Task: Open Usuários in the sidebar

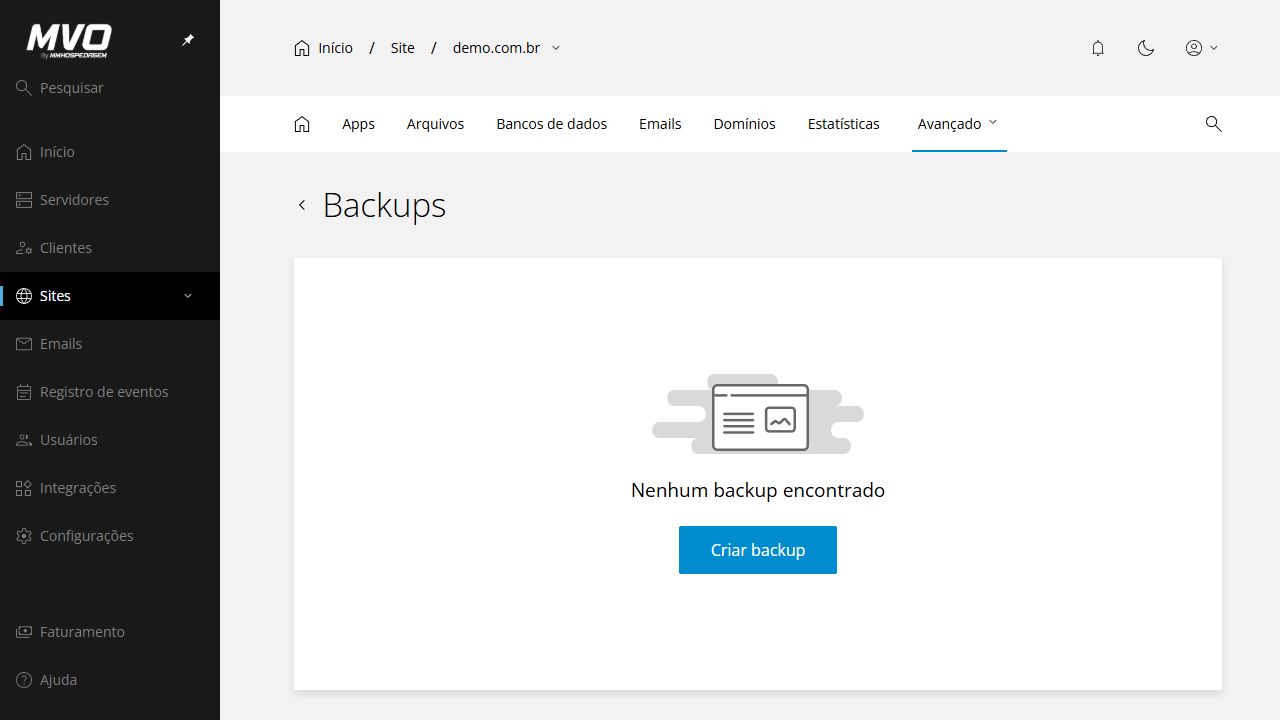Action: (110, 440)
